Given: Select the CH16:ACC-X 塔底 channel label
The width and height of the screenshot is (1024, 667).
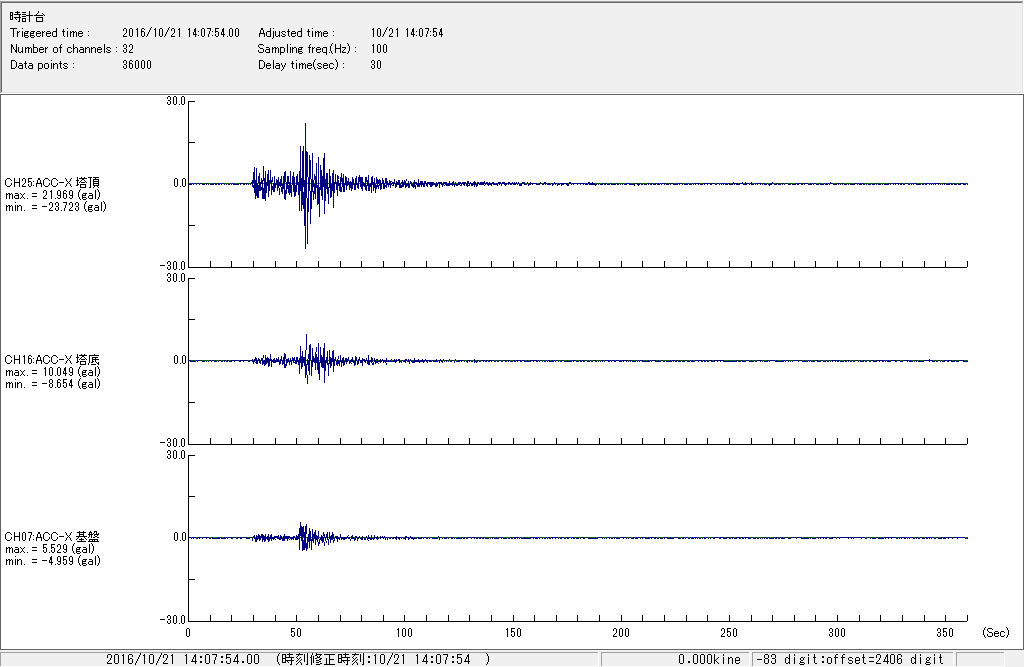Looking at the screenshot, I should (x=52, y=360).
